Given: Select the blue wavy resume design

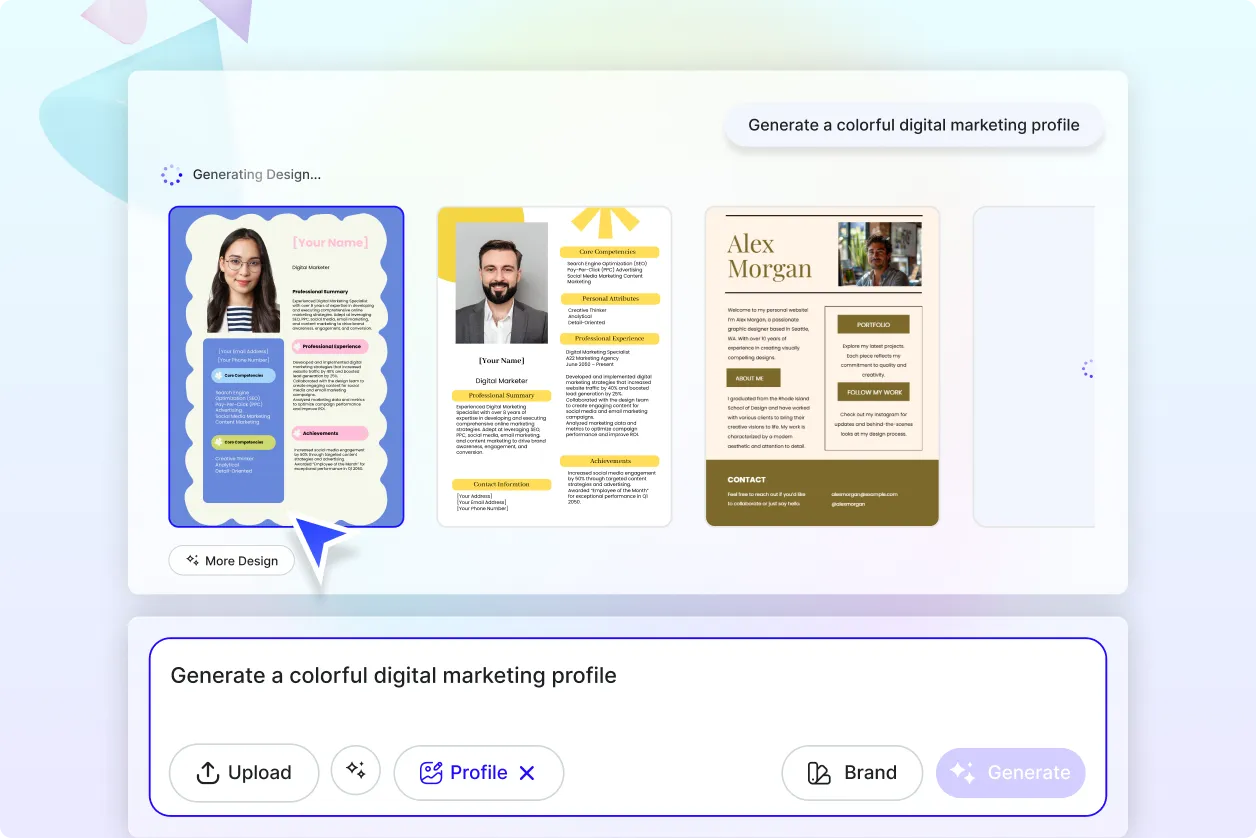Looking at the screenshot, I should tap(286, 366).
